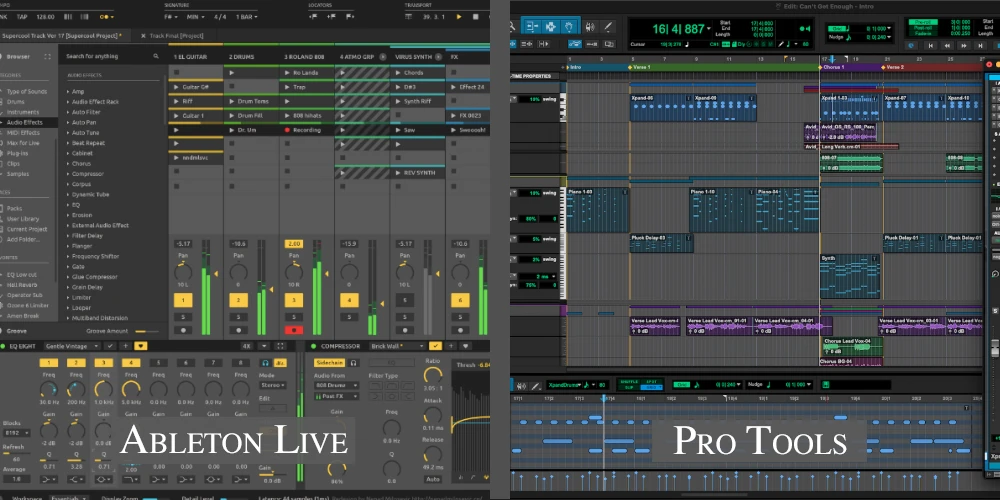
Task: Toggle EQ Eight band 5 on
Action: pyautogui.click(x=157, y=362)
